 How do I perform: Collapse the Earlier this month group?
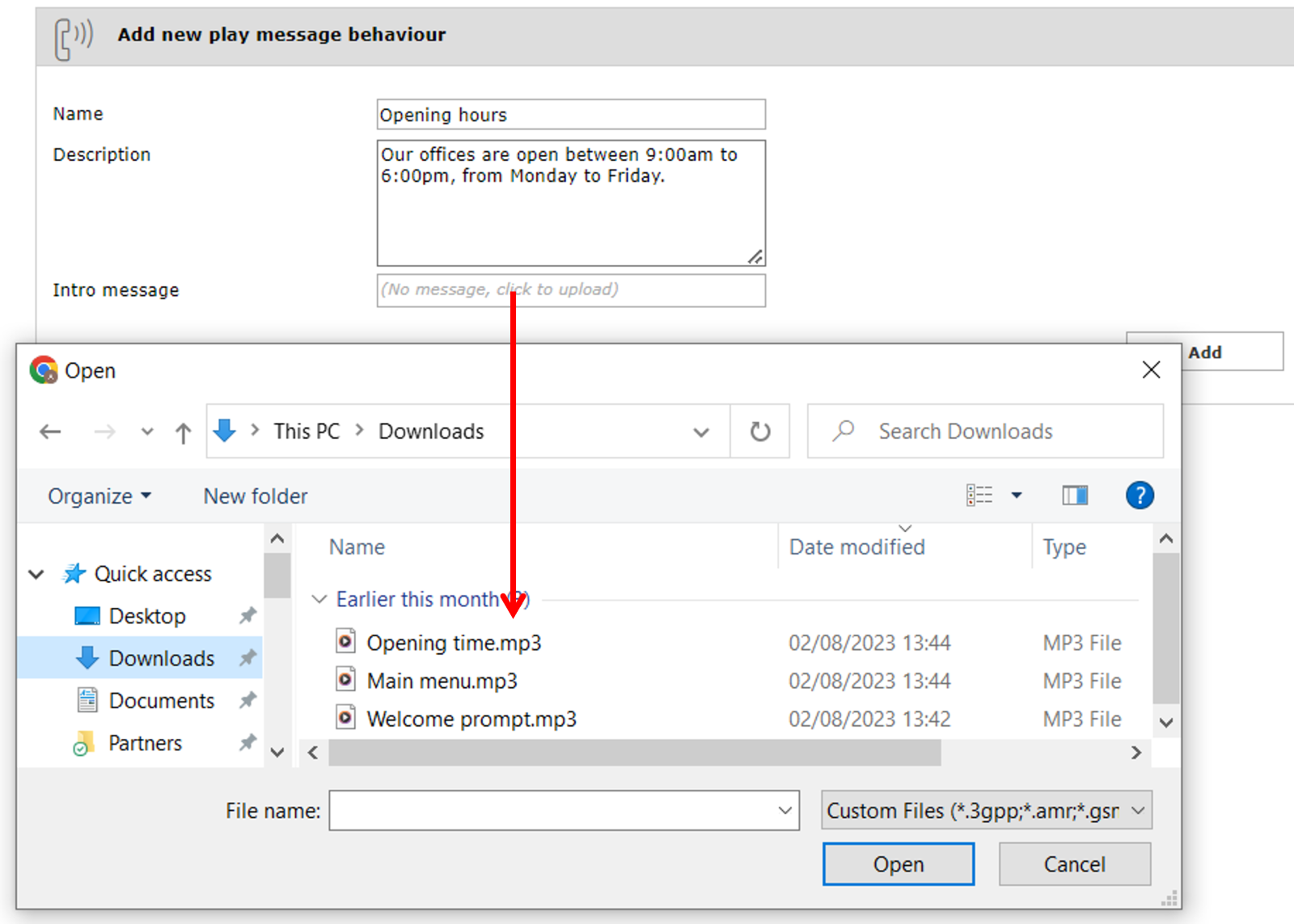point(319,599)
